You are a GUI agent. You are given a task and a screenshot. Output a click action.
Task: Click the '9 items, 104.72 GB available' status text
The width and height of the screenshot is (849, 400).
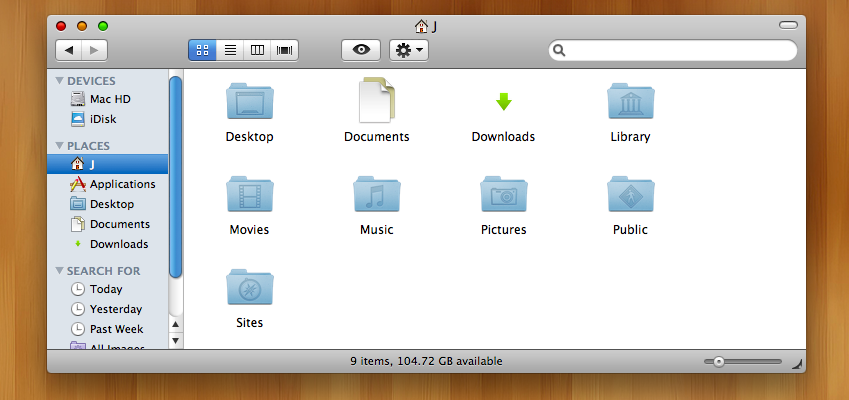(x=426, y=361)
